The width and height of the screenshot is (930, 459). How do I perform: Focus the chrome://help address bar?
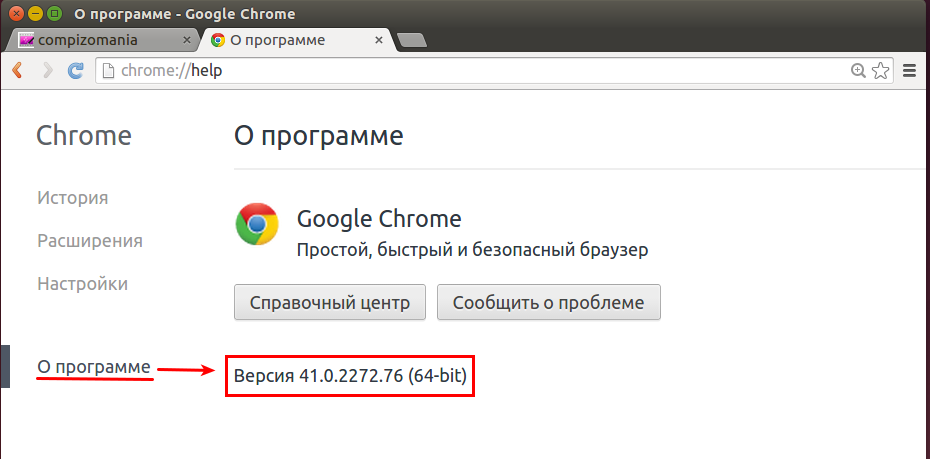(x=474, y=71)
